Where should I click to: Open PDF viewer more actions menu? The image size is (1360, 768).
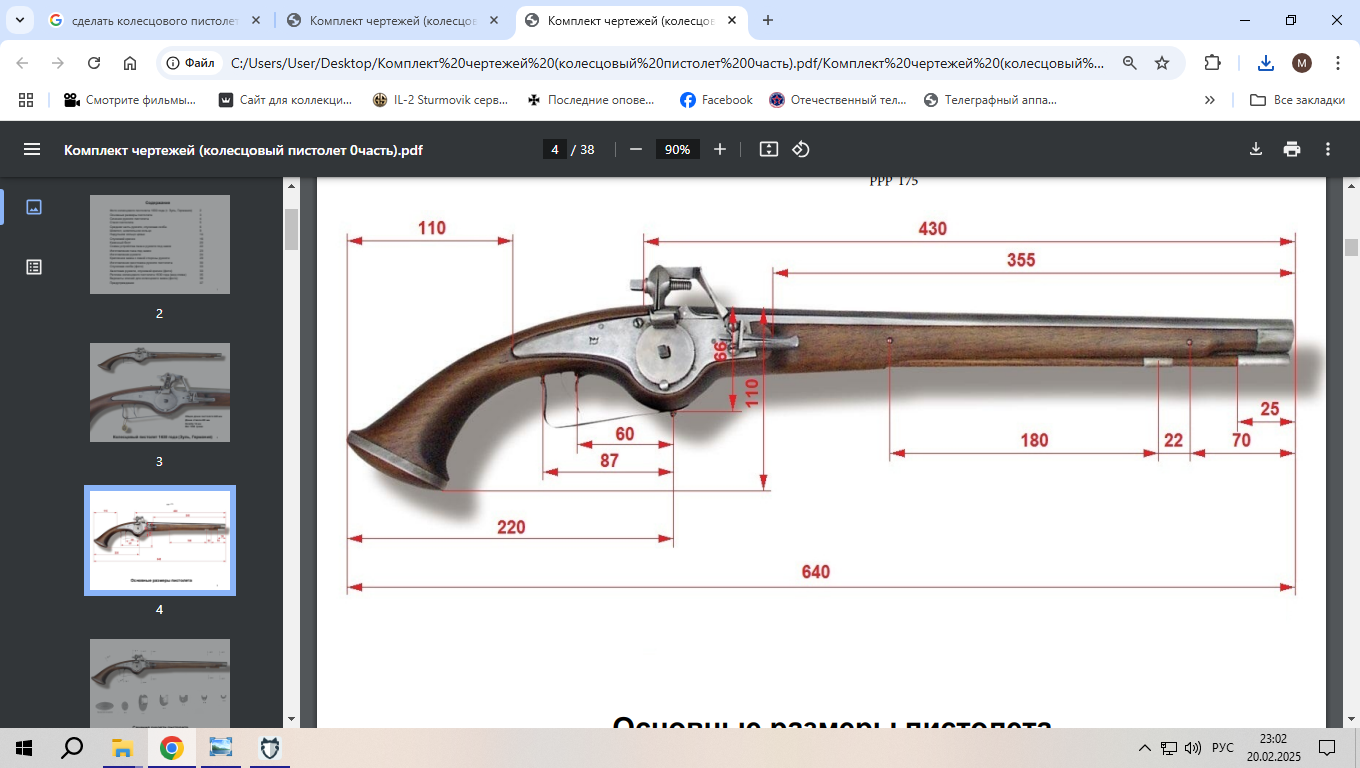(x=1328, y=149)
